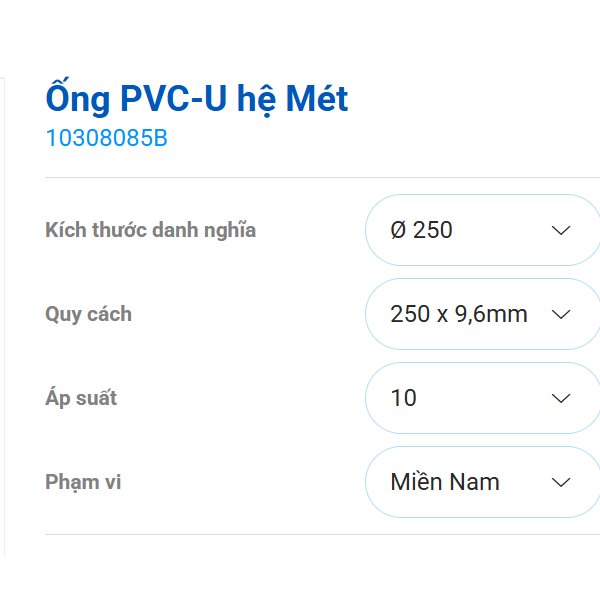Expand the Phạm vi dropdown

coord(482,482)
